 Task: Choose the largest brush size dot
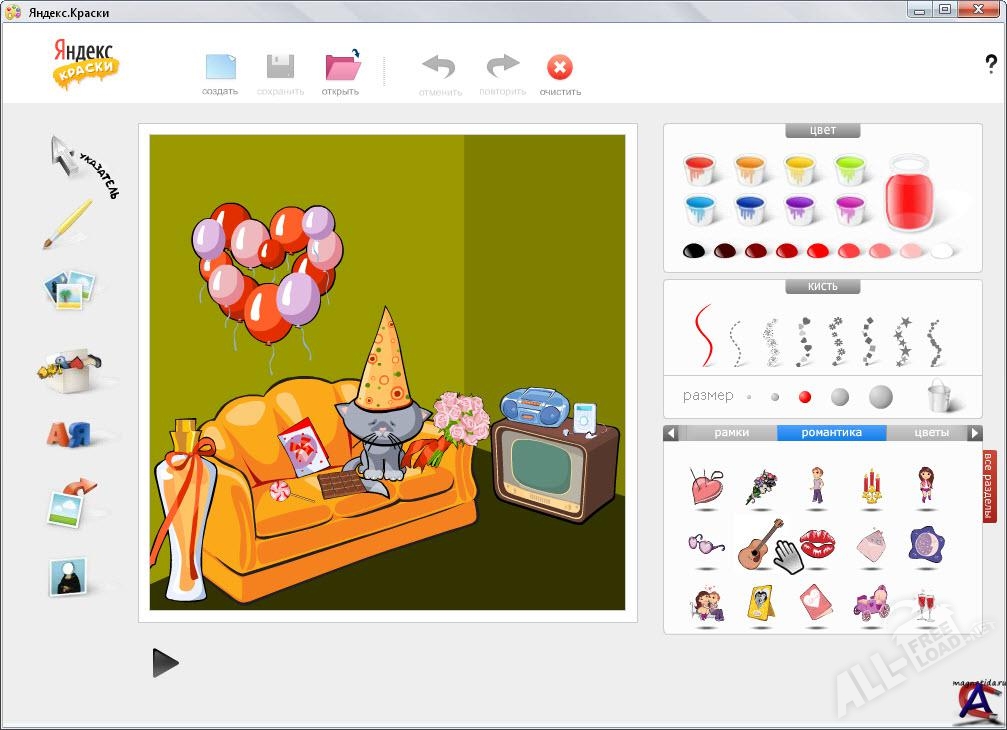880,396
